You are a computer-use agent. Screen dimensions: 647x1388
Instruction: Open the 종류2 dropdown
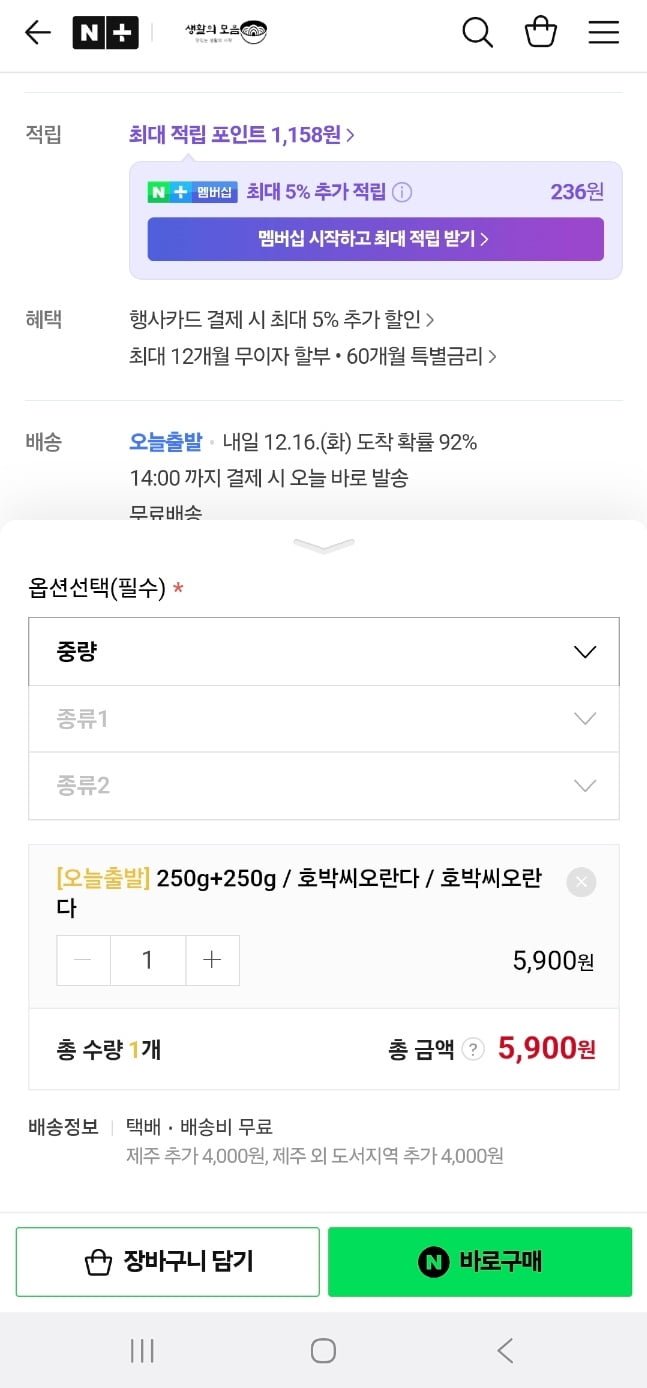(324, 786)
